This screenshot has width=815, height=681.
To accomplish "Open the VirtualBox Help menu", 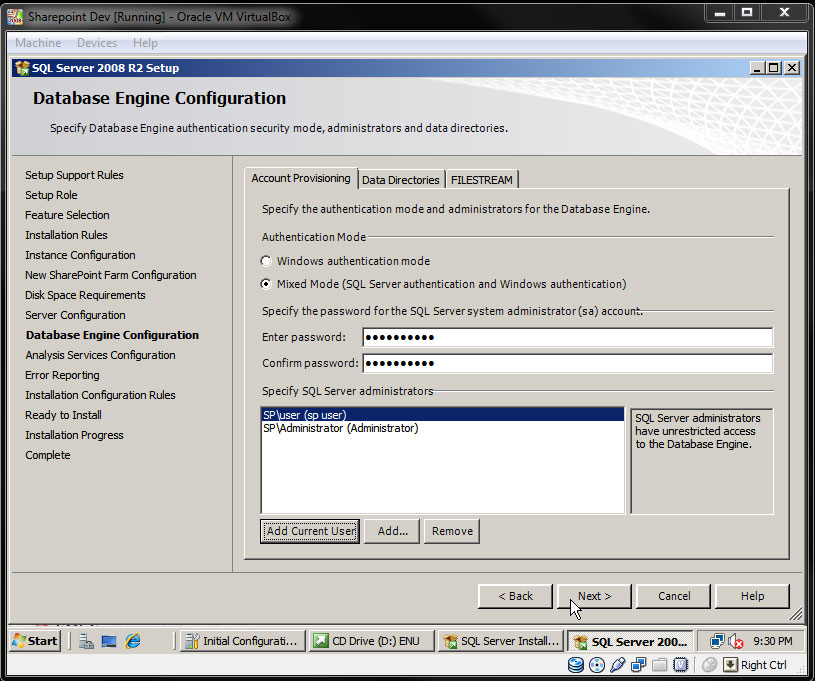I will pos(145,43).
